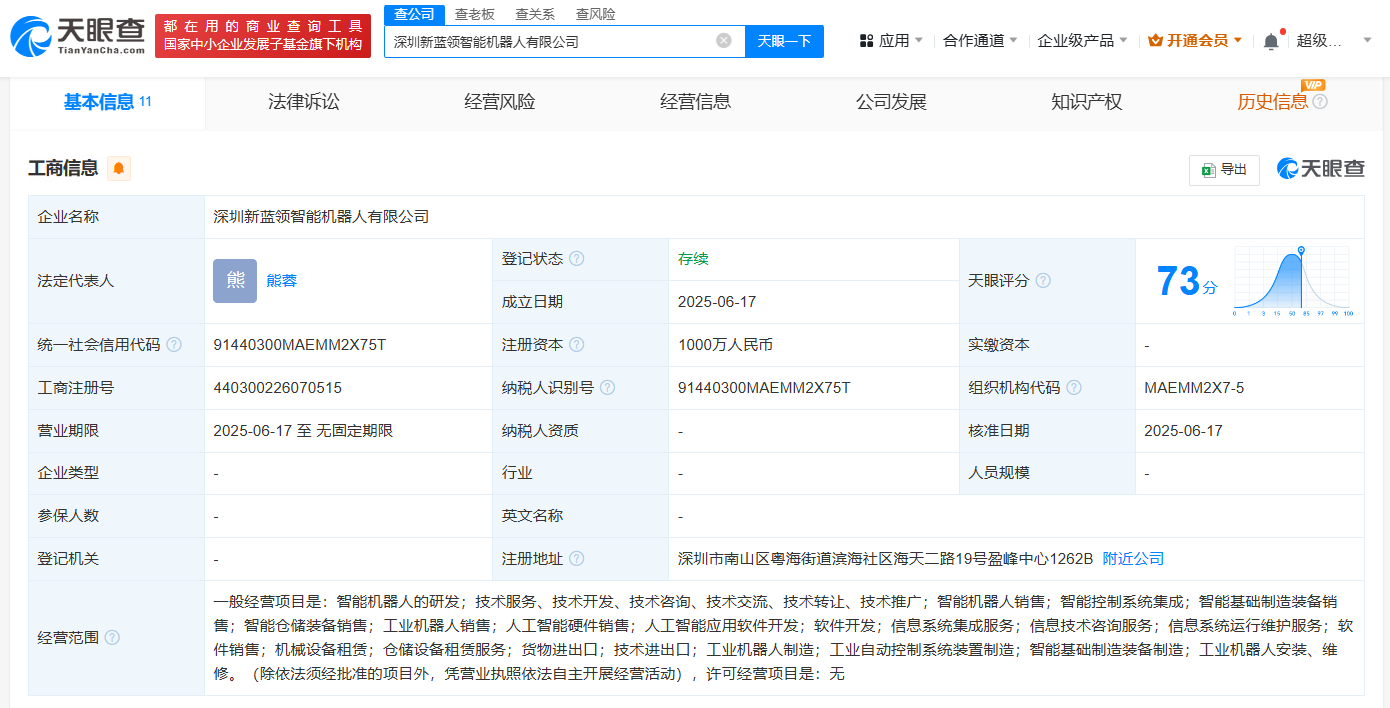Open the 超级 user account menu
This screenshot has width=1390, height=708.
[x=1335, y=41]
